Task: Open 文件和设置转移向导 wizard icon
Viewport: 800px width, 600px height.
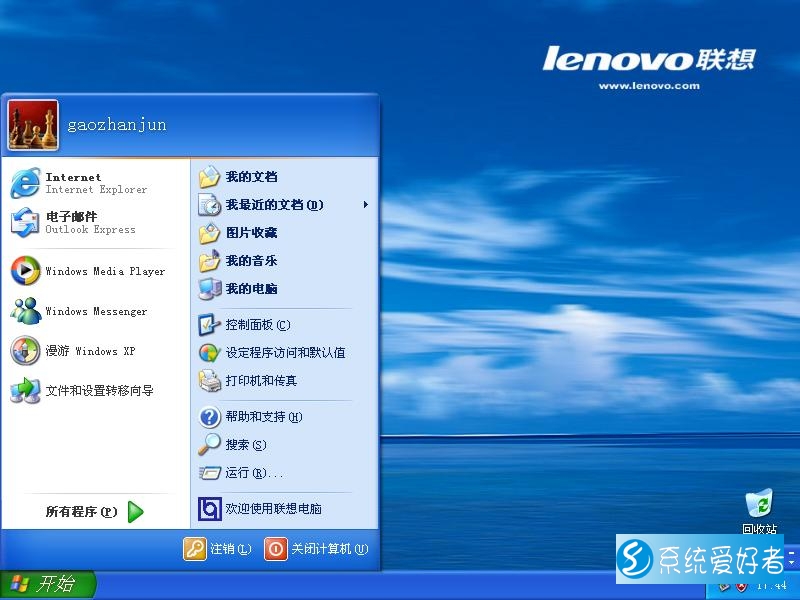Action: click(25, 390)
